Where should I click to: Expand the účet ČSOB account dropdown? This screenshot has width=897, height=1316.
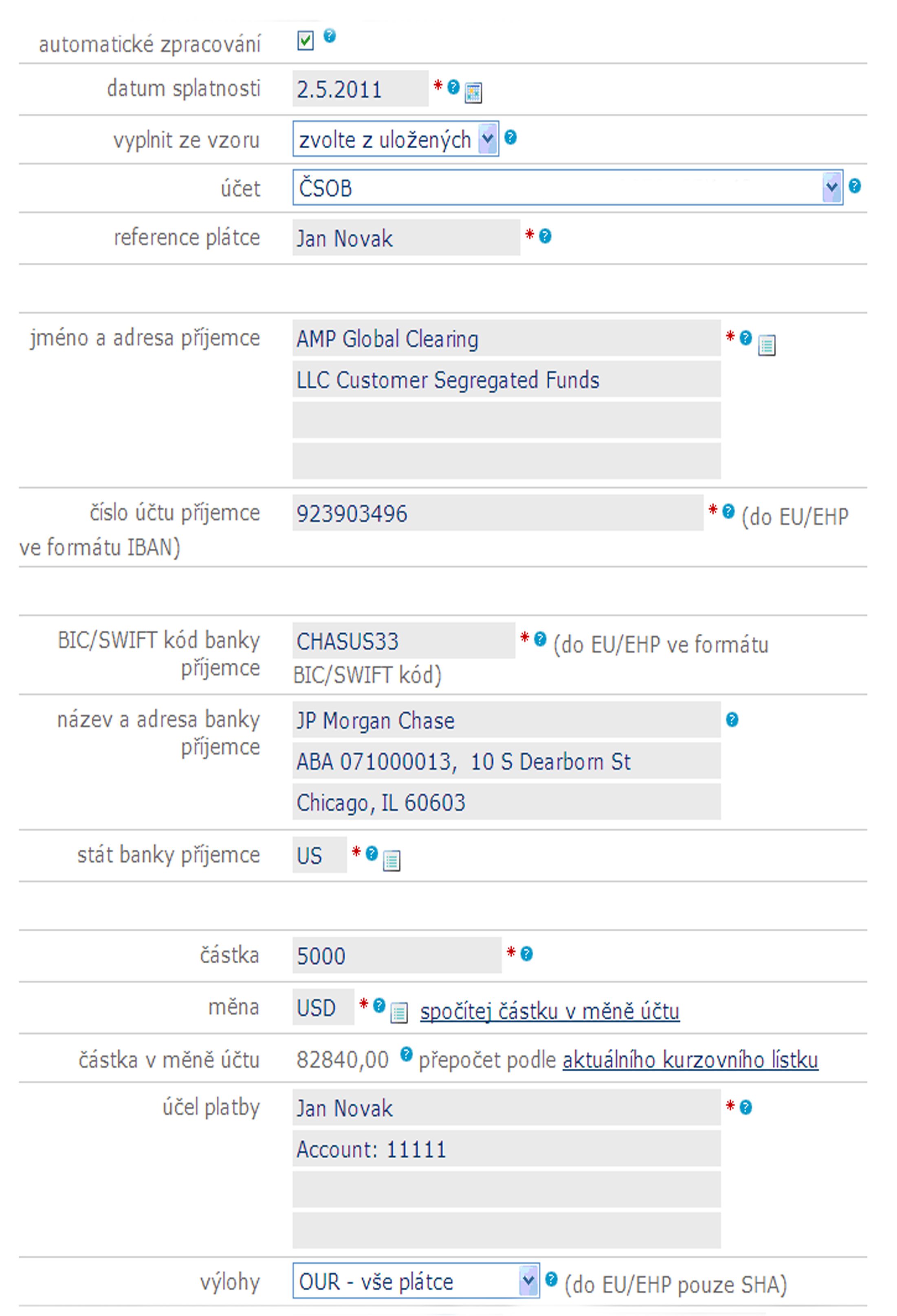[x=567, y=187]
